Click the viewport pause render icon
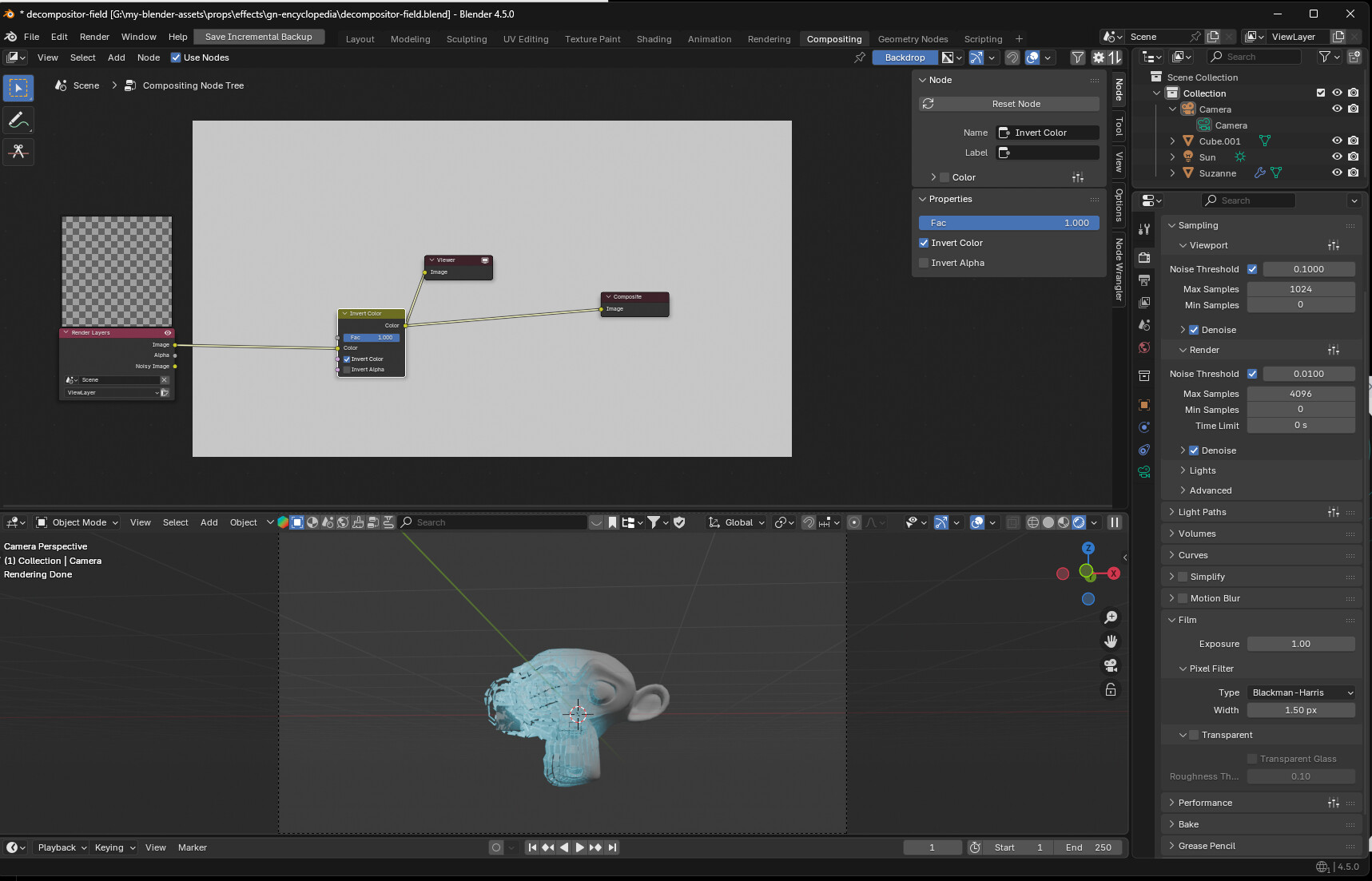Image resolution: width=1372 pixels, height=881 pixels. click(1115, 522)
